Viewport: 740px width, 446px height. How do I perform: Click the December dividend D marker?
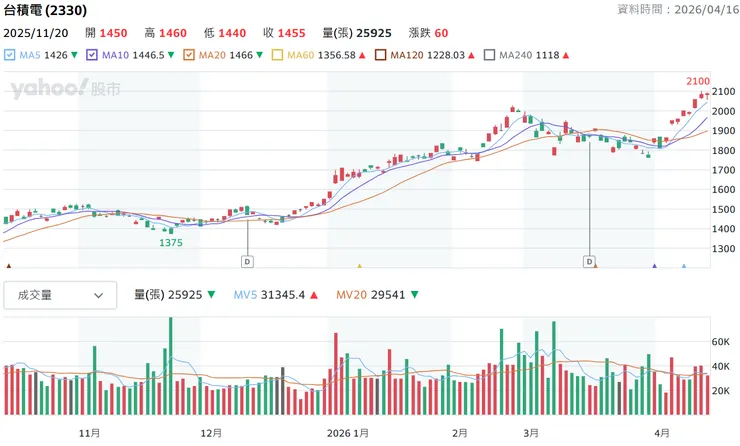click(x=247, y=261)
